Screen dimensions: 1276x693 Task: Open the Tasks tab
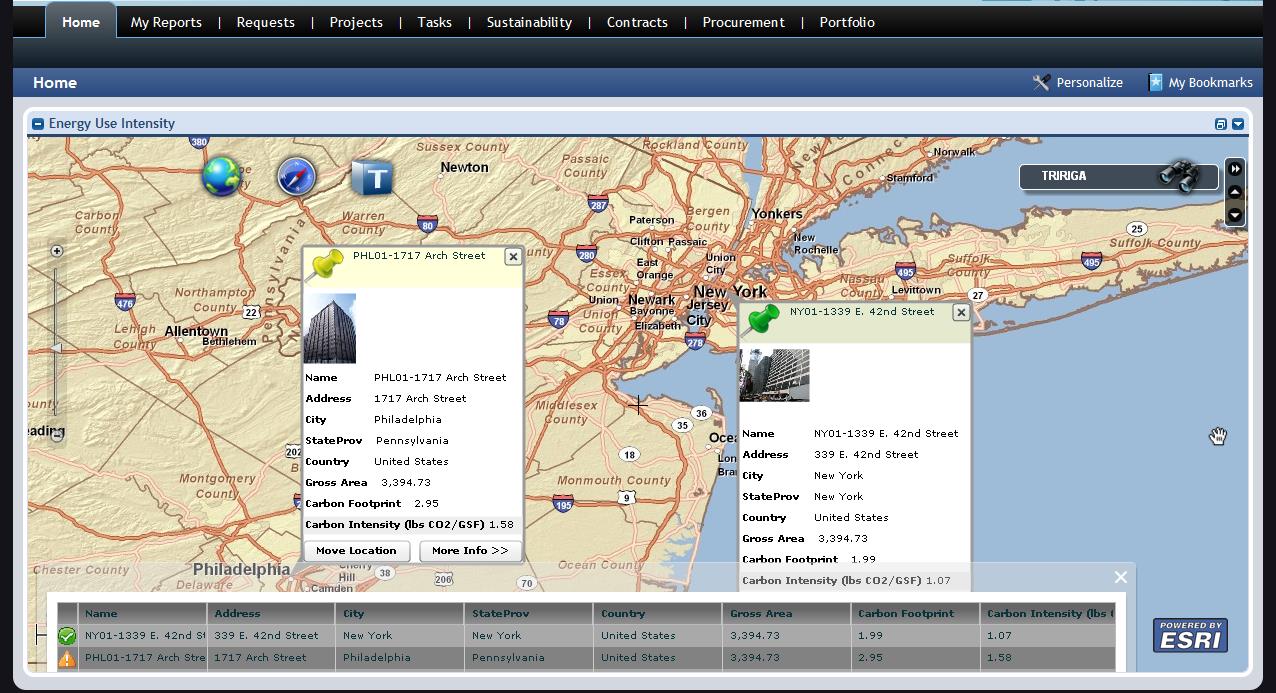pyautogui.click(x=435, y=22)
